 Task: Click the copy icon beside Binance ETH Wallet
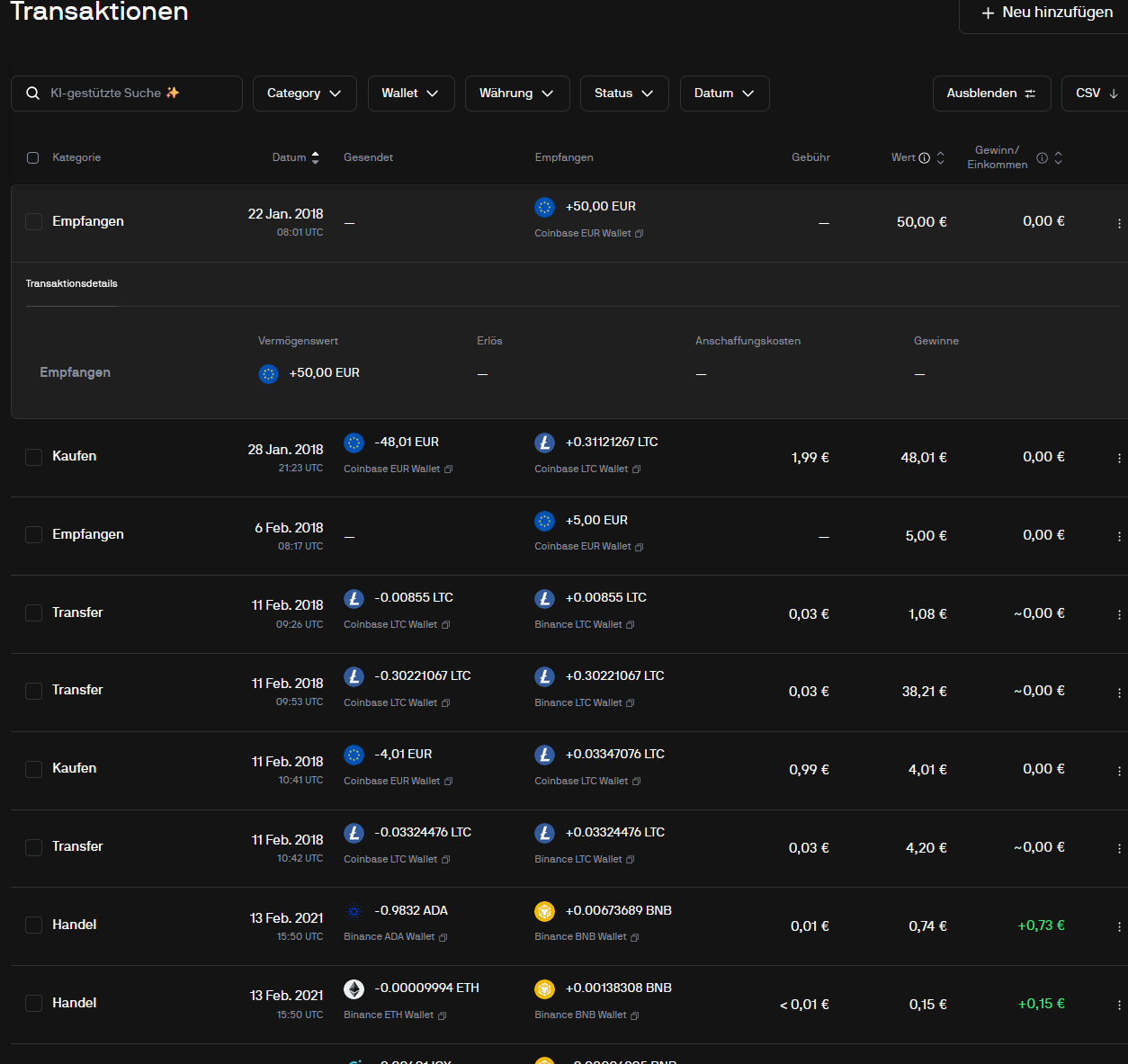click(442, 1015)
